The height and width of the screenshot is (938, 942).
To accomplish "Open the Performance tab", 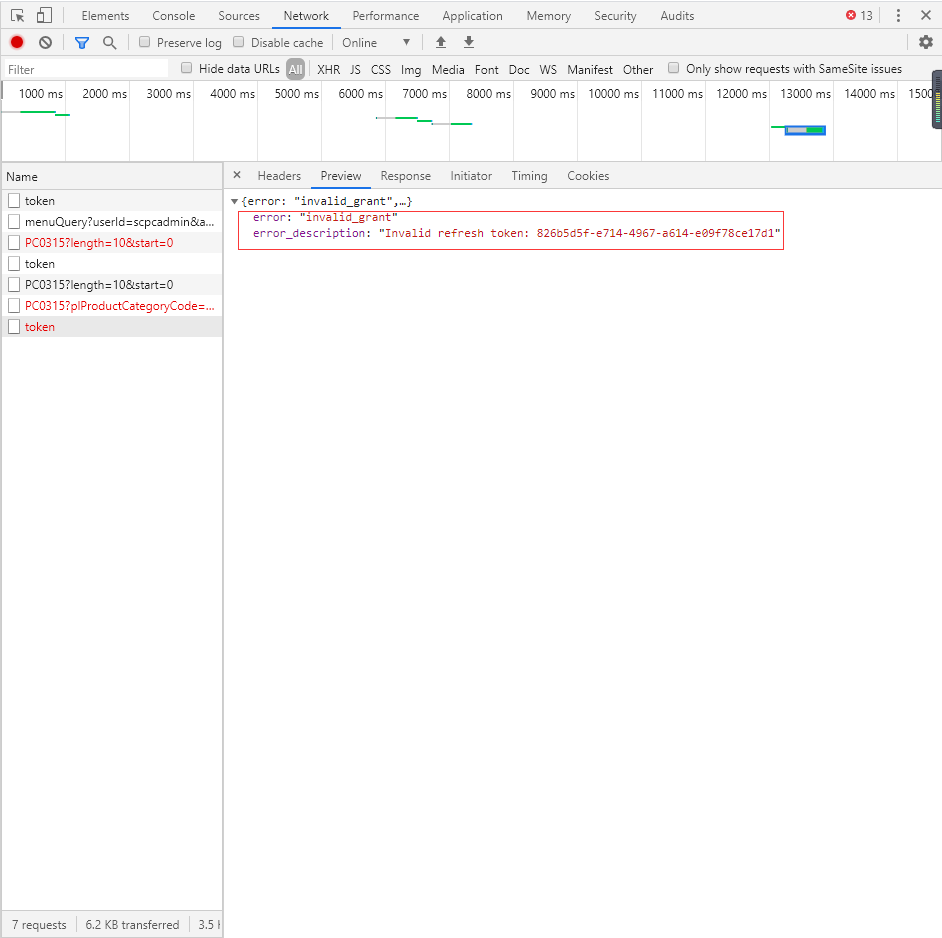I will coord(385,16).
